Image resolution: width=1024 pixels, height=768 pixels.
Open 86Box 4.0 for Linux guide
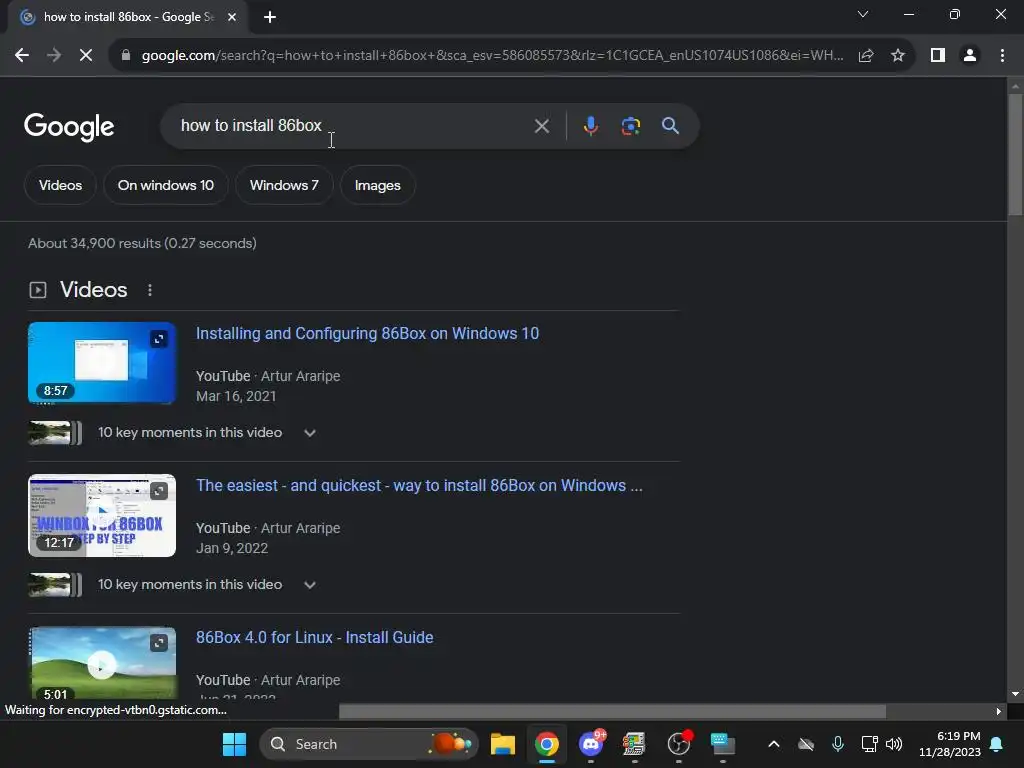point(314,637)
